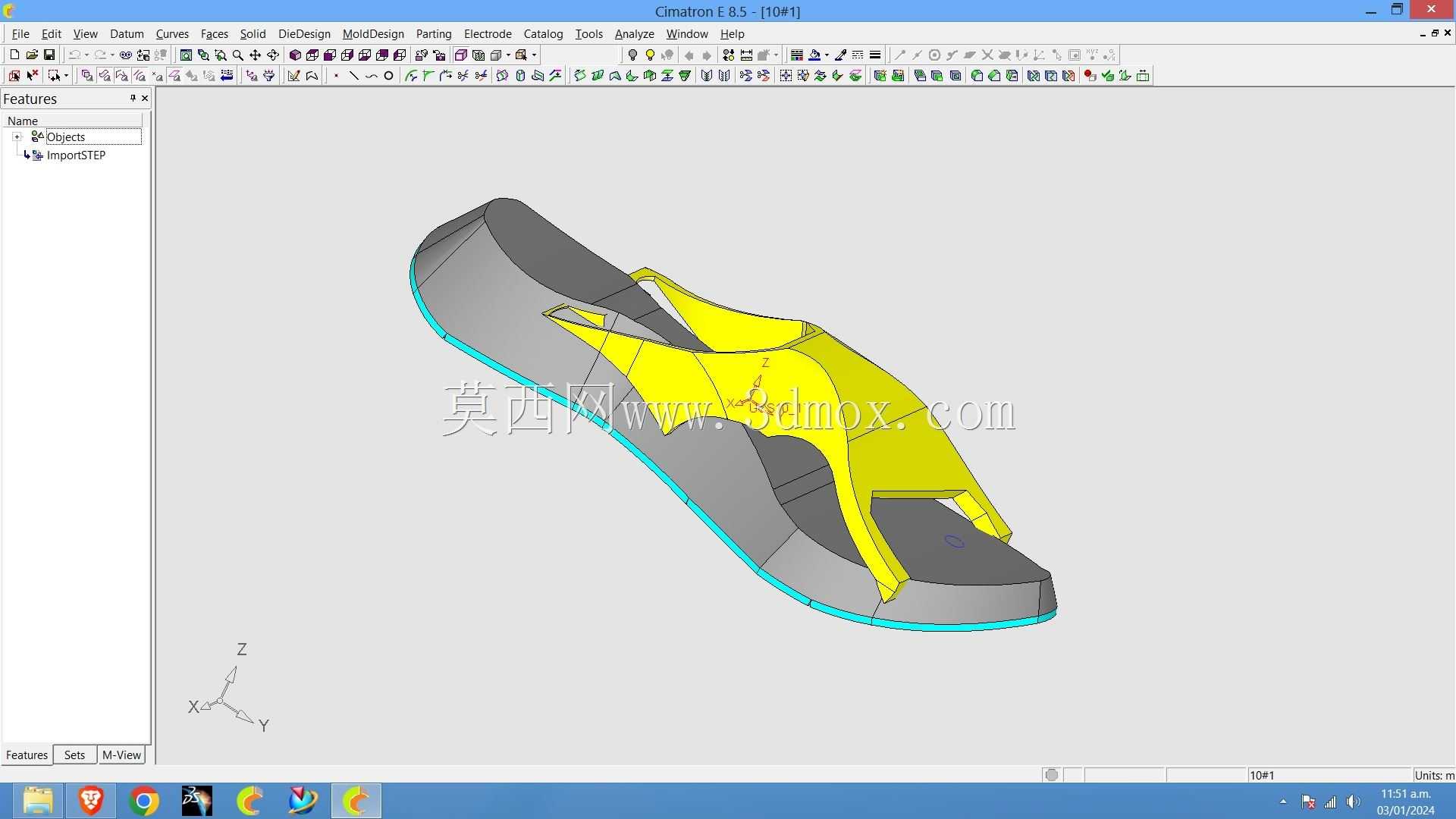This screenshot has height=819, width=1456.
Task: Select the Point sketch tool
Action: [x=336, y=76]
